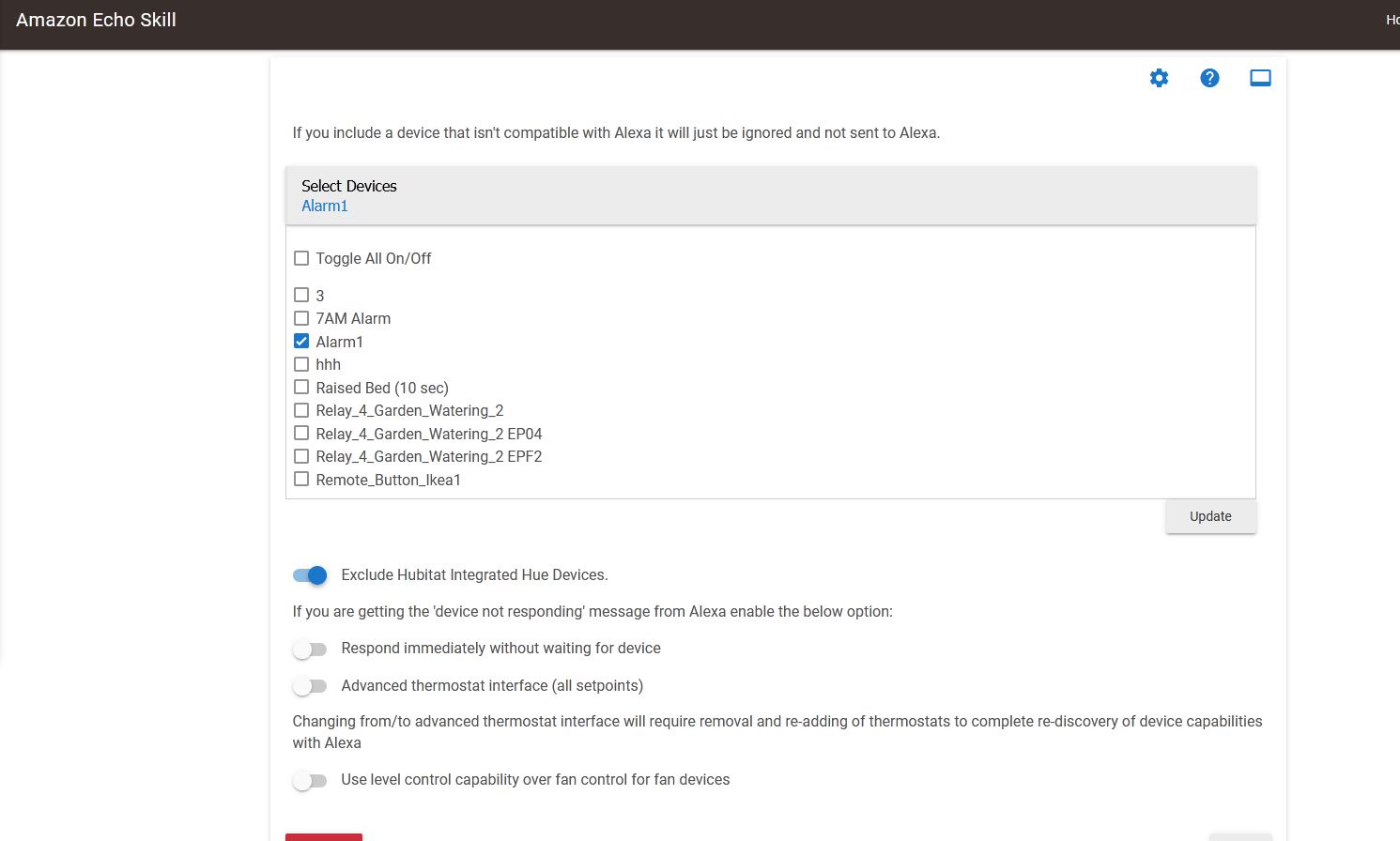Check Relay_4_Garden_Watering_2 EP04 device
1400x841 pixels.
coord(301,434)
